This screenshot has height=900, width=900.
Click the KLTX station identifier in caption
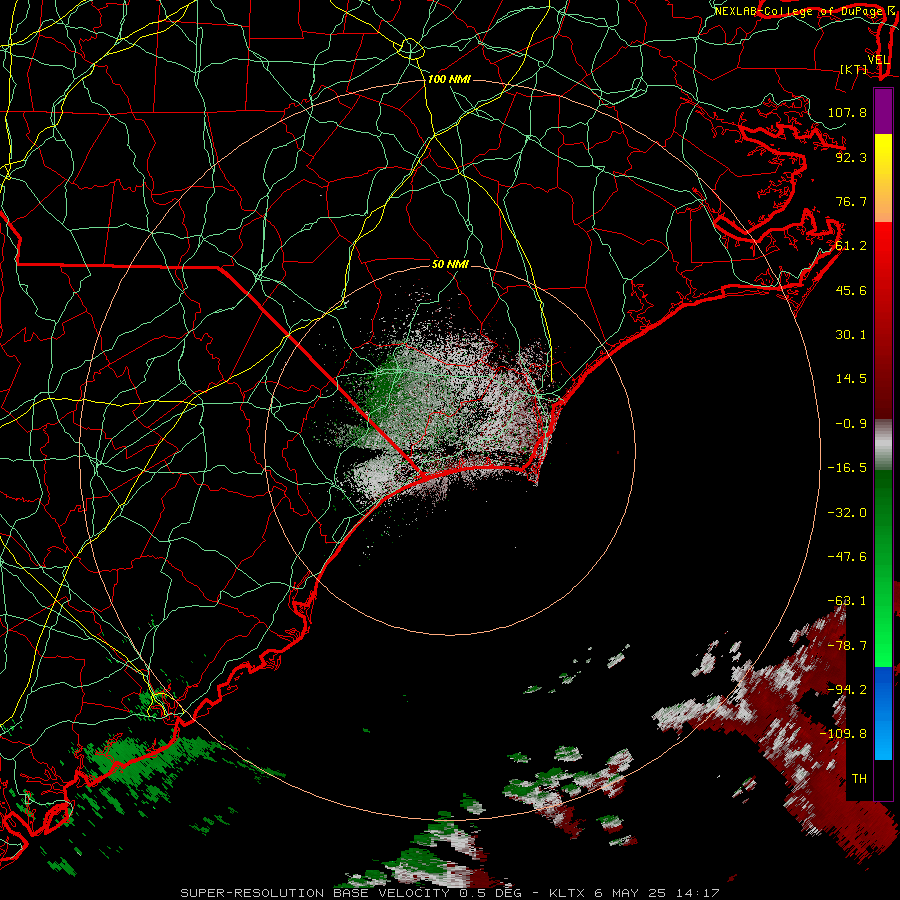pos(567,893)
